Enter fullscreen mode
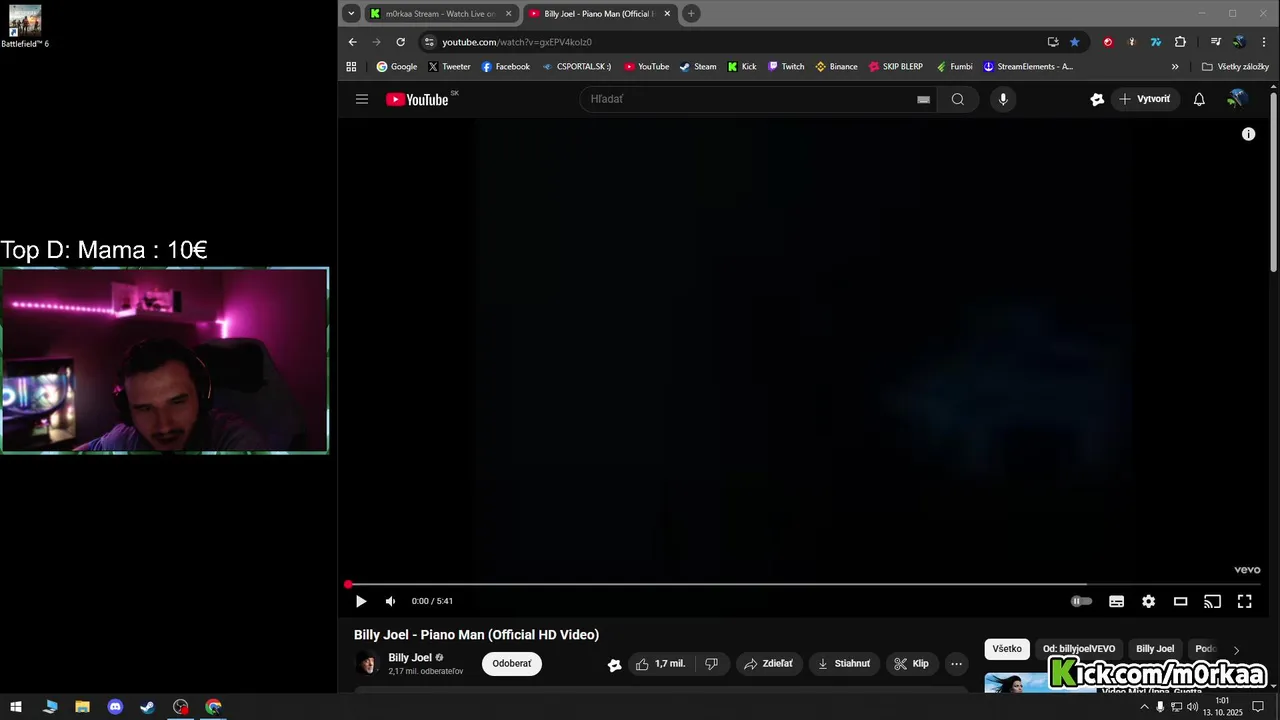 click(1245, 601)
